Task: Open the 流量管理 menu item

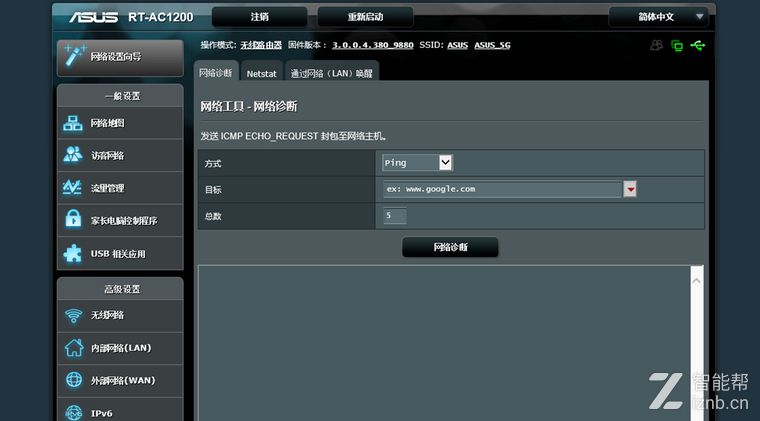Action: (x=120, y=188)
